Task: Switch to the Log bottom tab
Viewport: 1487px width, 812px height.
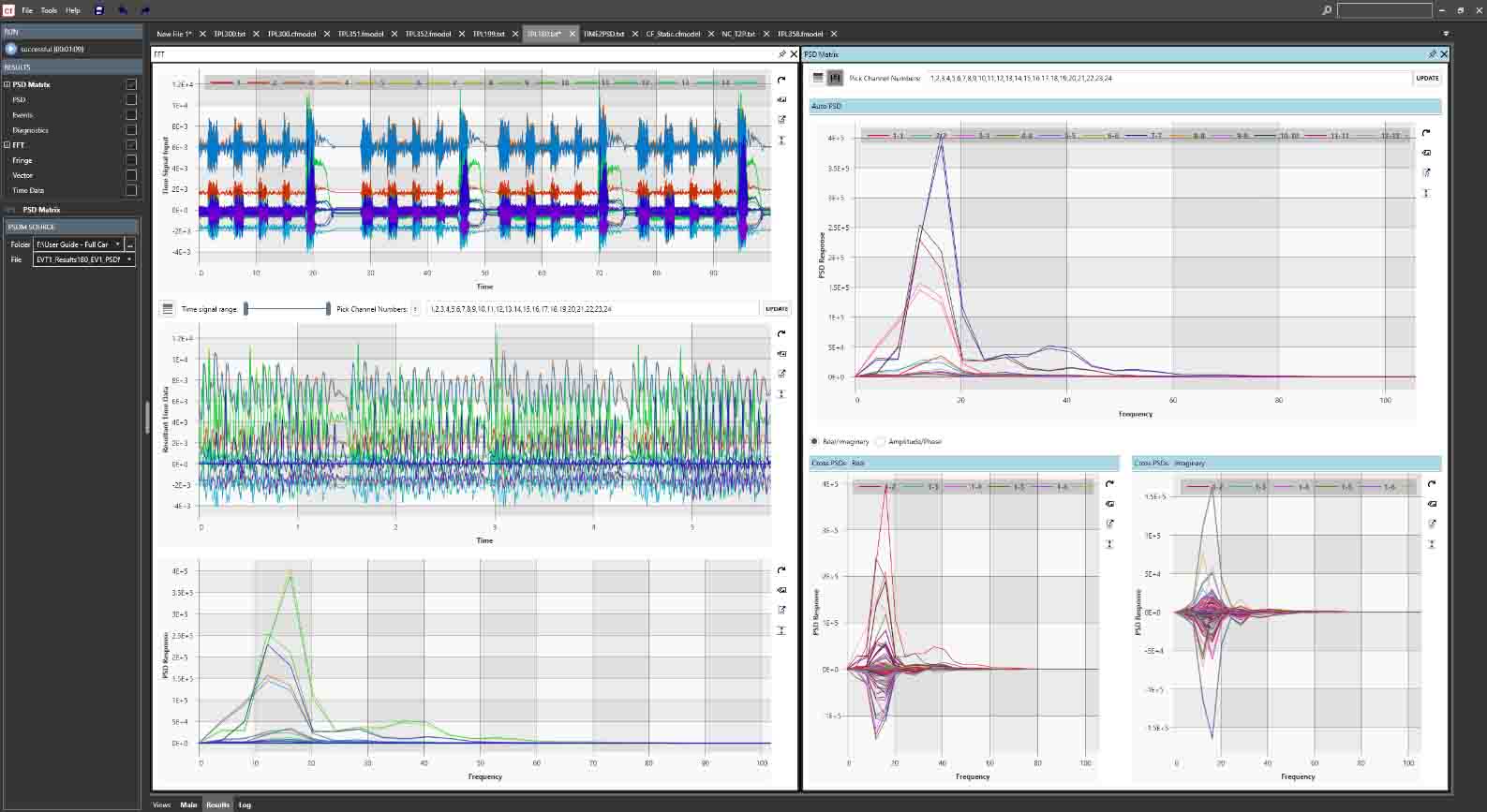Action: [245, 805]
